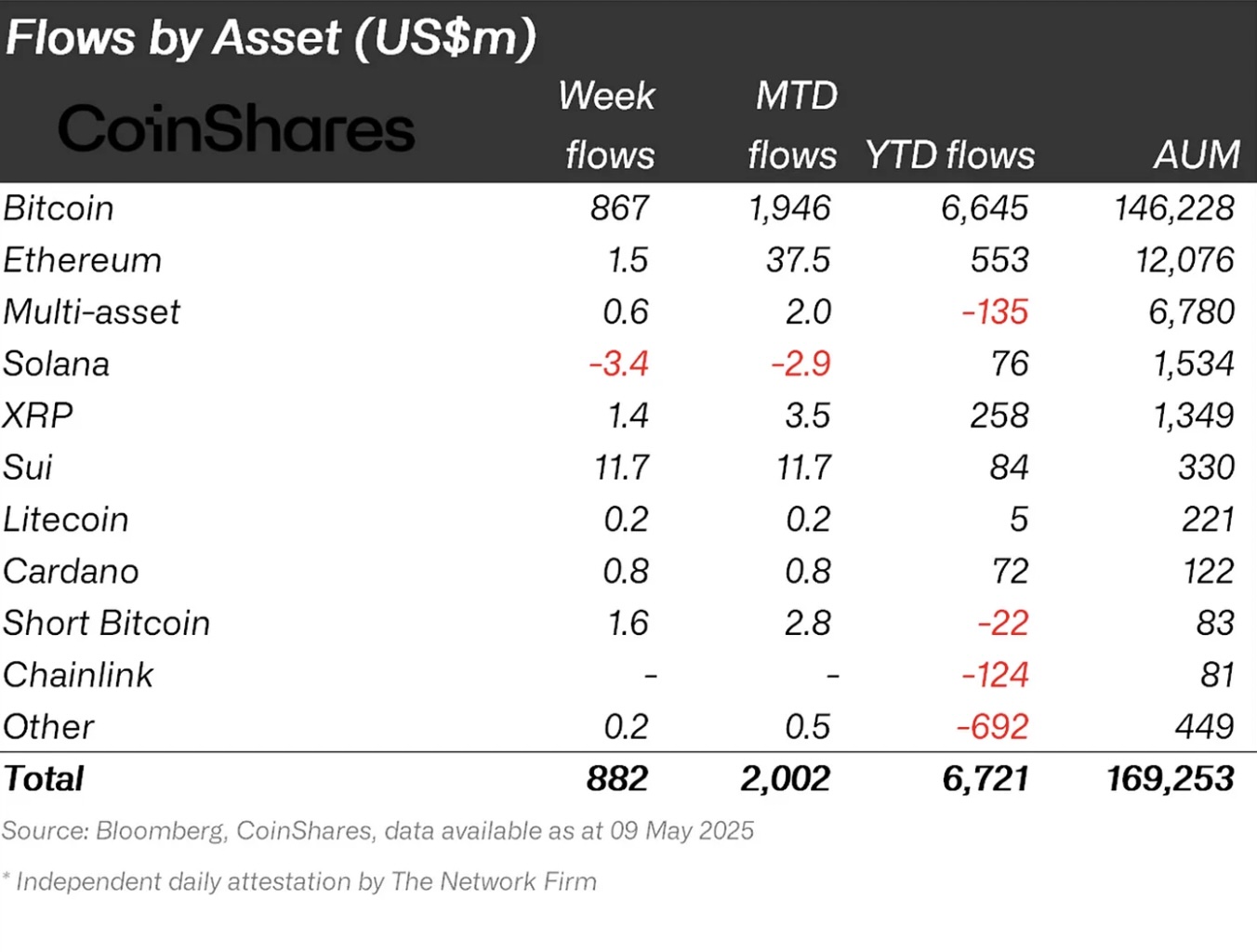Image resolution: width=1257 pixels, height=952 pixels.
Task: Click the Ethereum row label
Action: pyautogui.click(x=83, y=260)
